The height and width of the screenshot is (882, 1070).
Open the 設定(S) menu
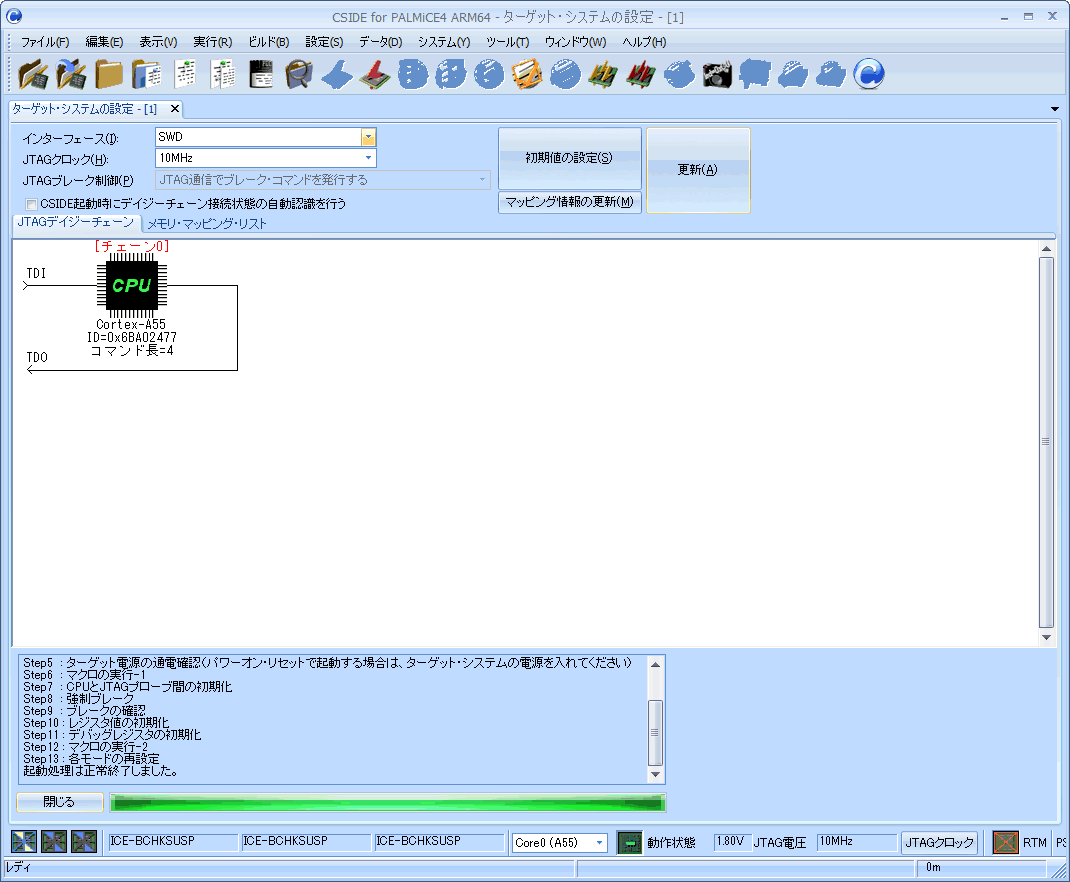coord(324,42)
